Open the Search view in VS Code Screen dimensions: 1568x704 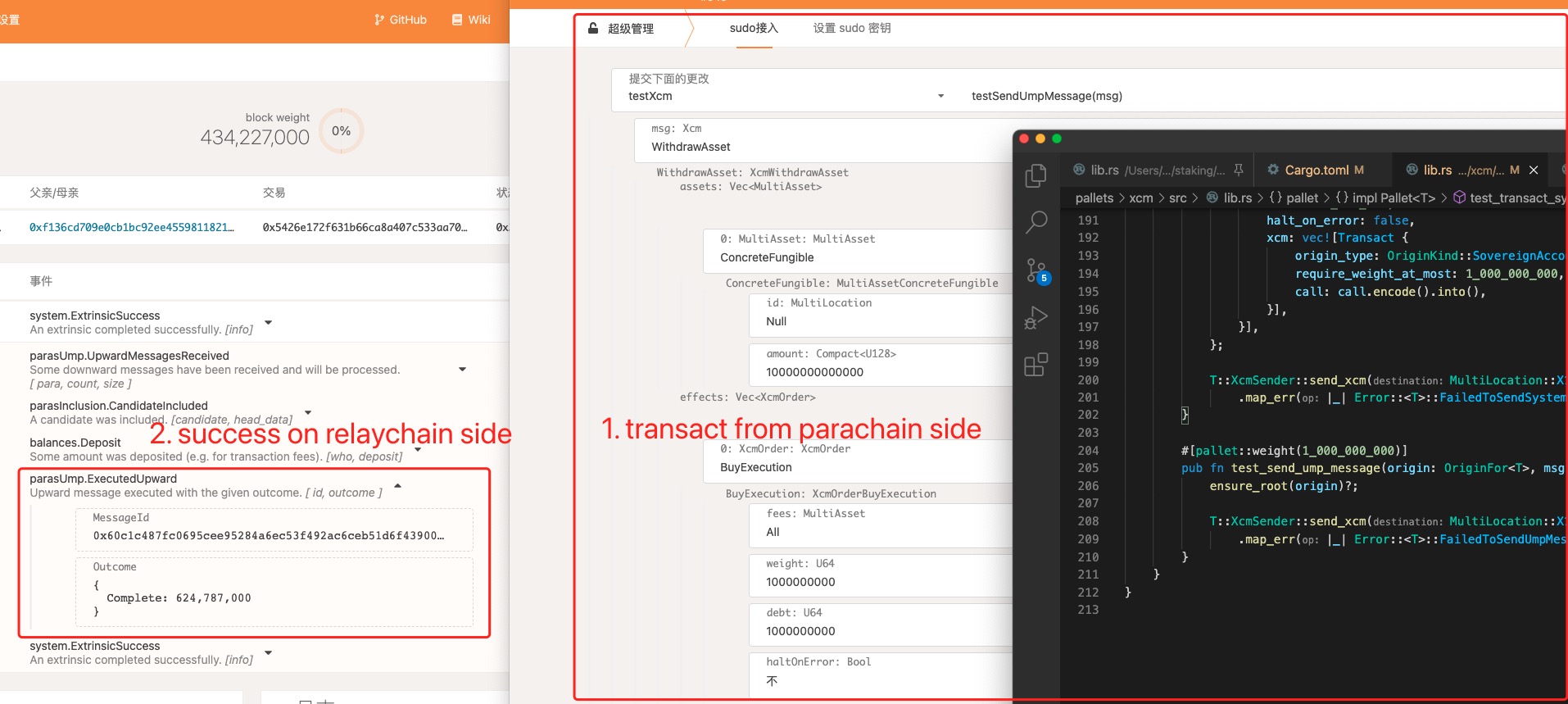pyautogui.click(x=1036, y=222)
